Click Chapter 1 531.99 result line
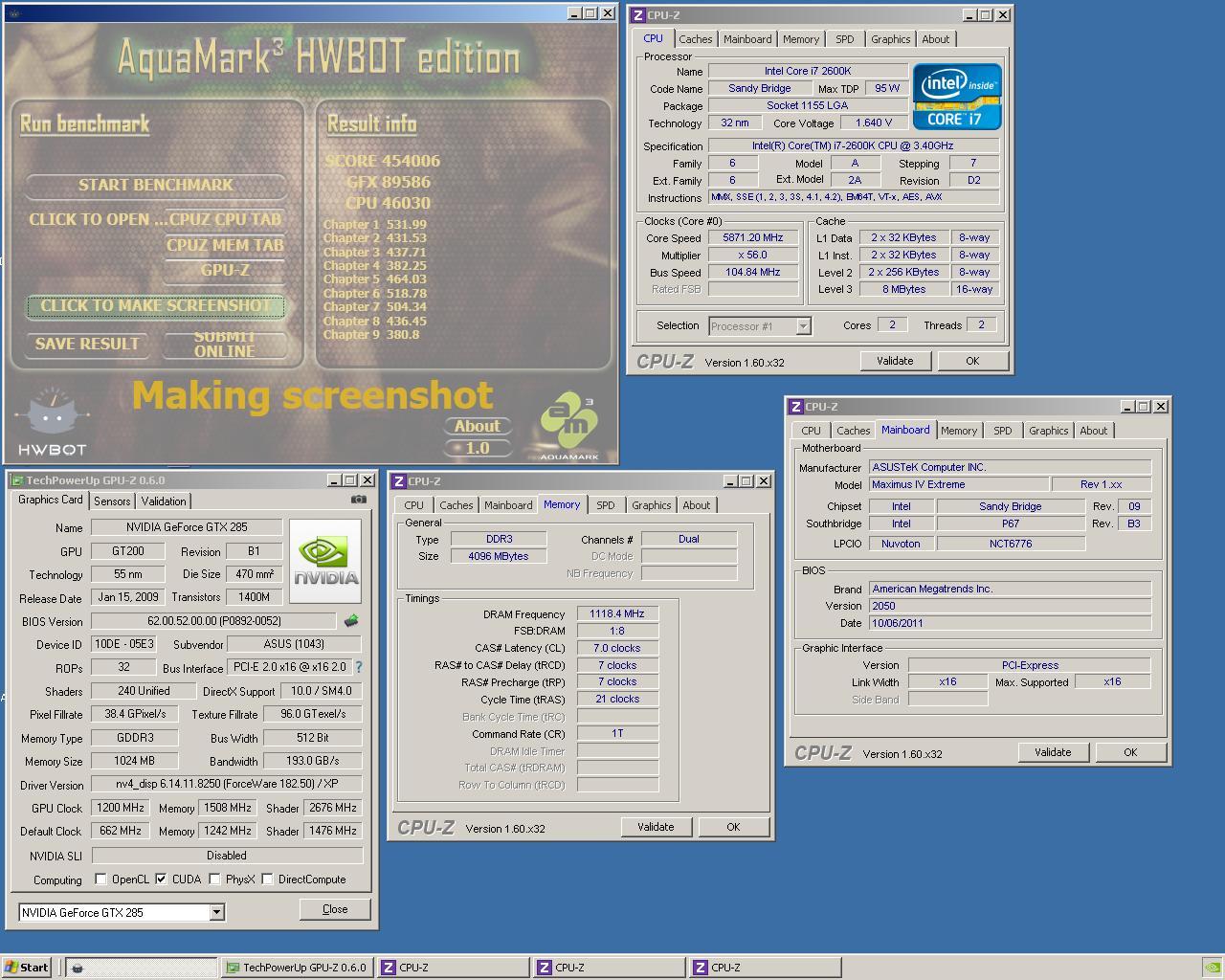 [375, 225]
